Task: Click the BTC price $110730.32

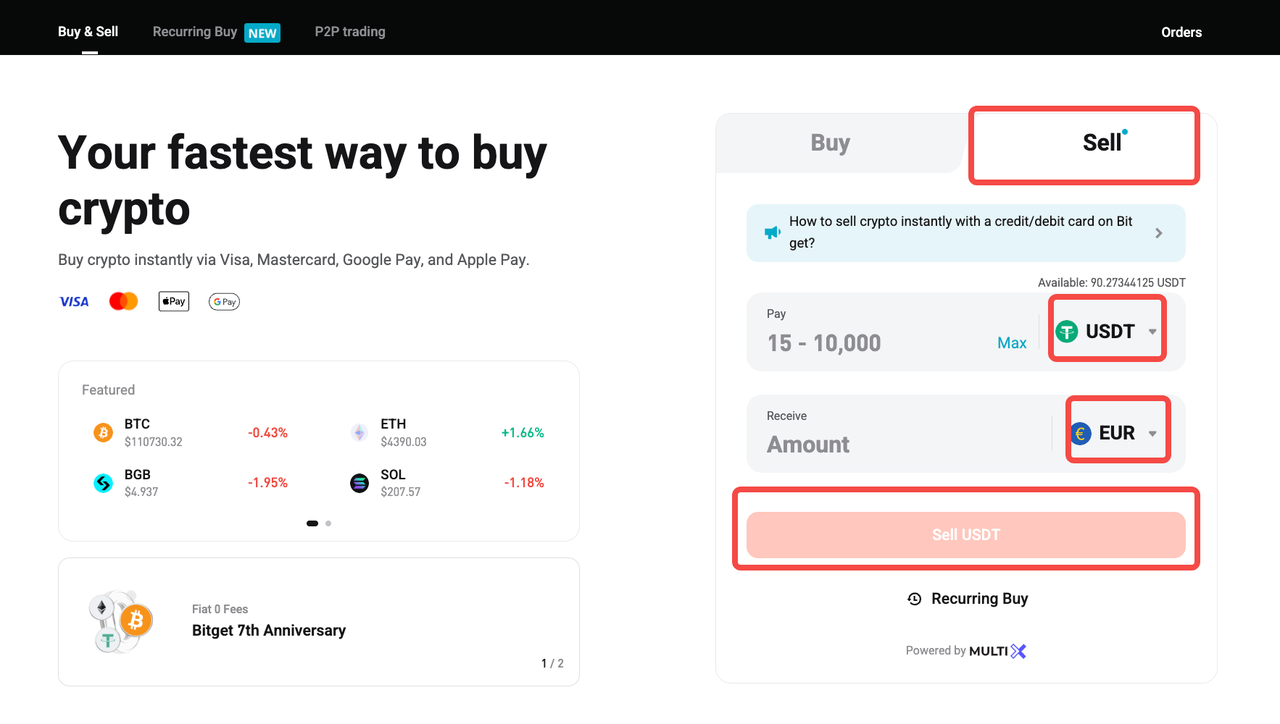Action: tap(153, 442)
